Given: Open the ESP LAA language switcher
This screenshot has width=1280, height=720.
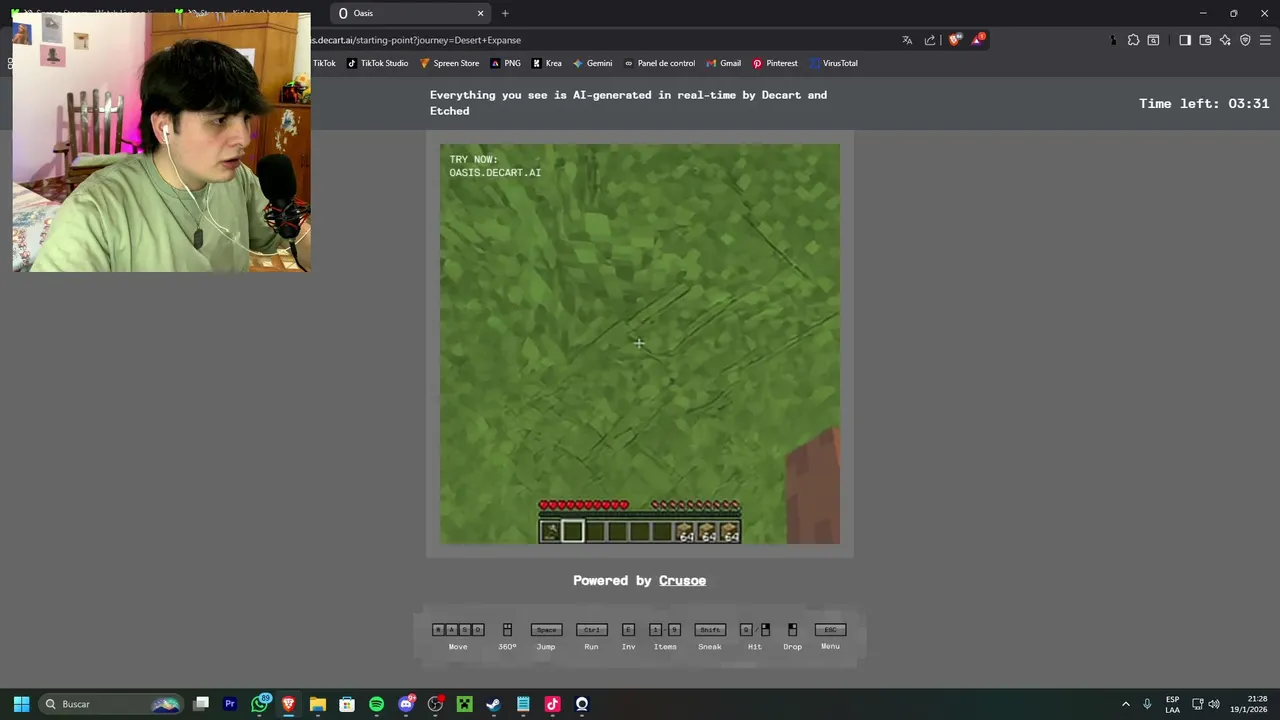Looking at the screenshot, I should coord(1172,704).
